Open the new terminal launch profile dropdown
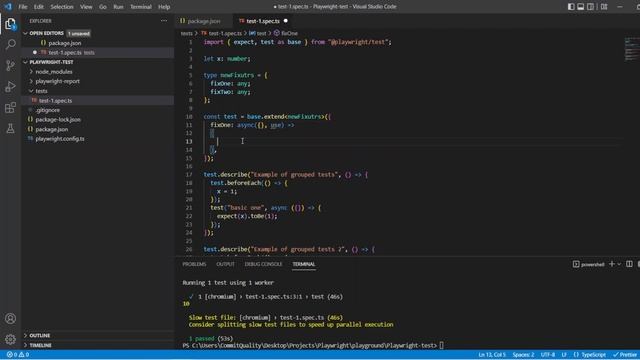The image size is (640, 360). click(x=619, y=264)
